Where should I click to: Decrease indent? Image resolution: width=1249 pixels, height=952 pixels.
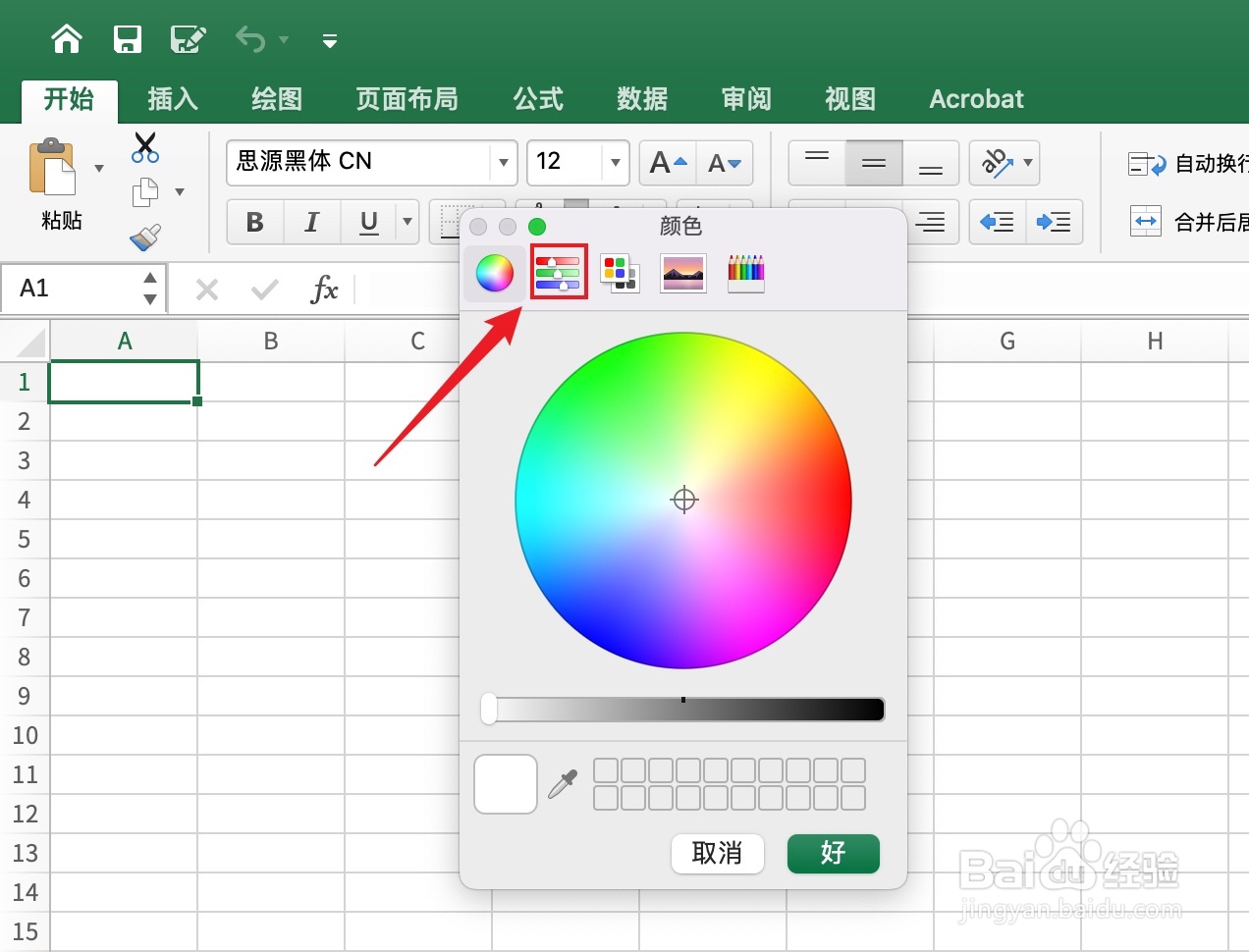pos(998,222)
